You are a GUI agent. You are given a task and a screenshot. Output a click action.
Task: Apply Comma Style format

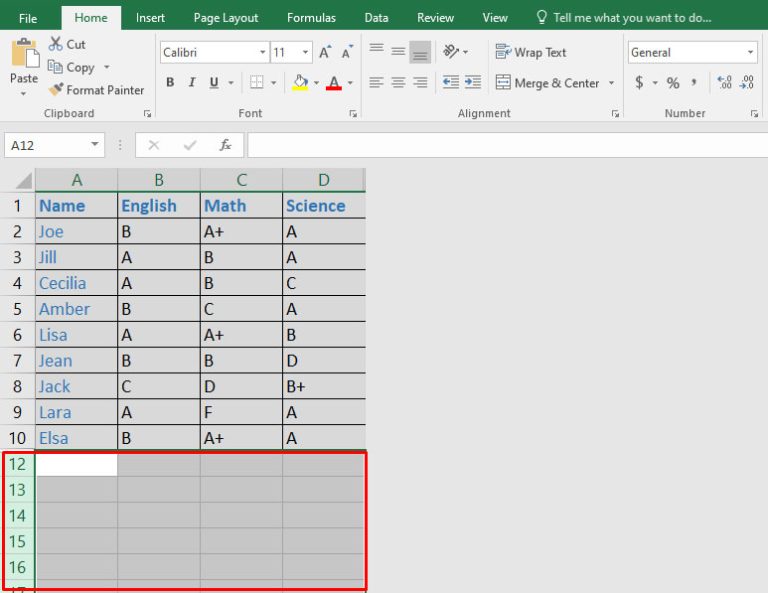(x=694, y=82)
